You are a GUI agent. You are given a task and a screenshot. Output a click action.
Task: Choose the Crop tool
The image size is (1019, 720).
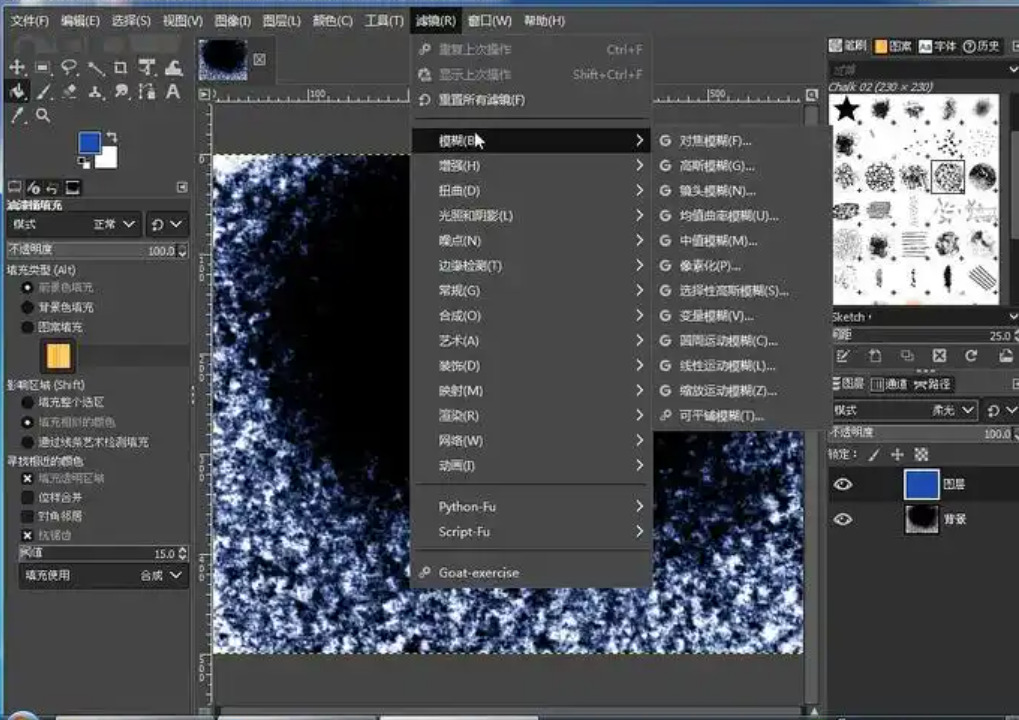(121, 68)
